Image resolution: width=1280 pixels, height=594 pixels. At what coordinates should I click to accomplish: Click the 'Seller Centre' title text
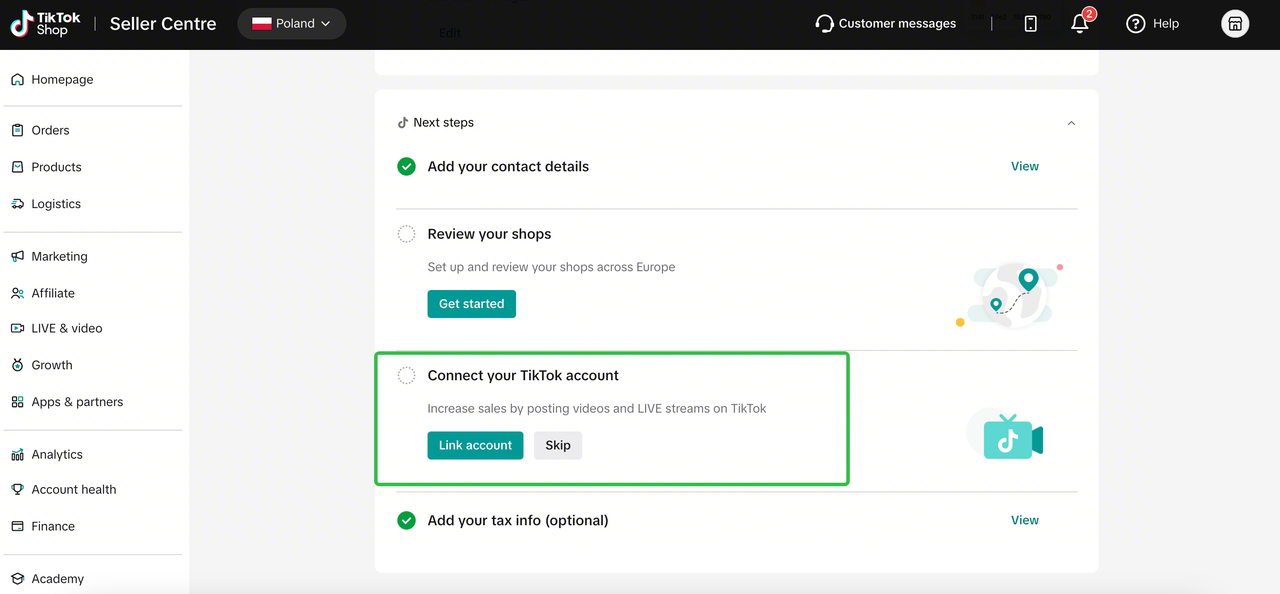click(x=163, y=24)
